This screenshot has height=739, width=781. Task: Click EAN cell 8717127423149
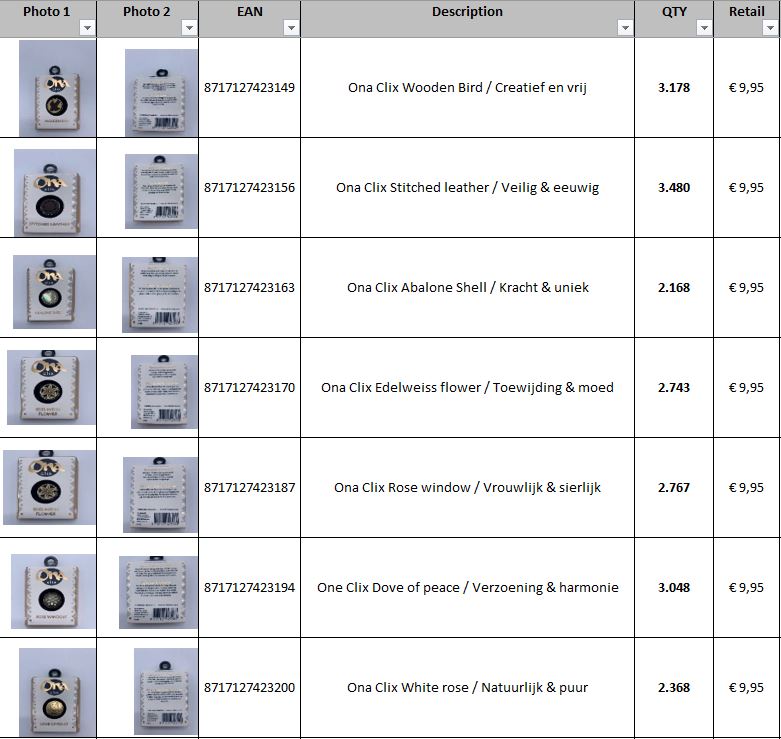[x=250, y=88]
